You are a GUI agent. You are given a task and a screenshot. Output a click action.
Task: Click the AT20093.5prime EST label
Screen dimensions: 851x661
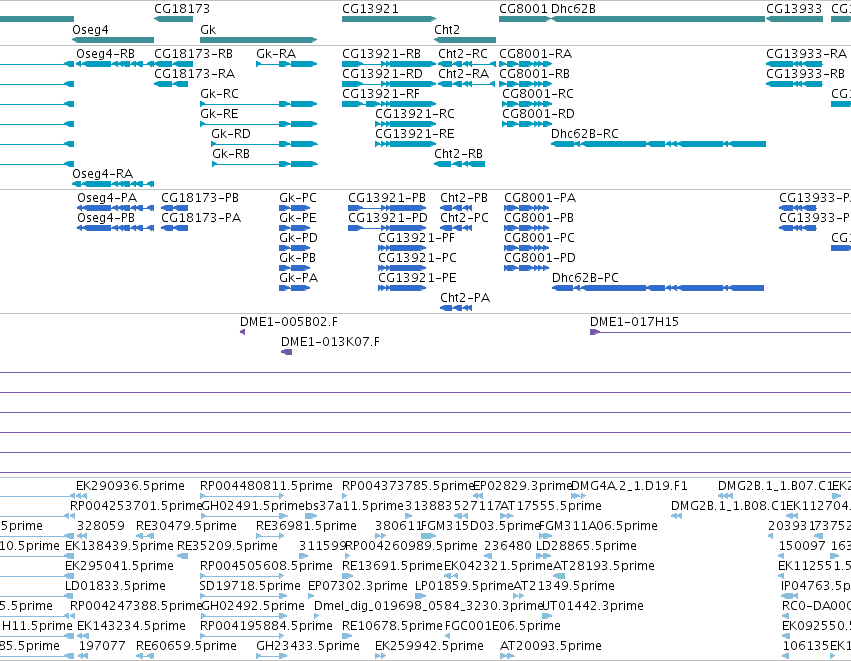point(551,646)
